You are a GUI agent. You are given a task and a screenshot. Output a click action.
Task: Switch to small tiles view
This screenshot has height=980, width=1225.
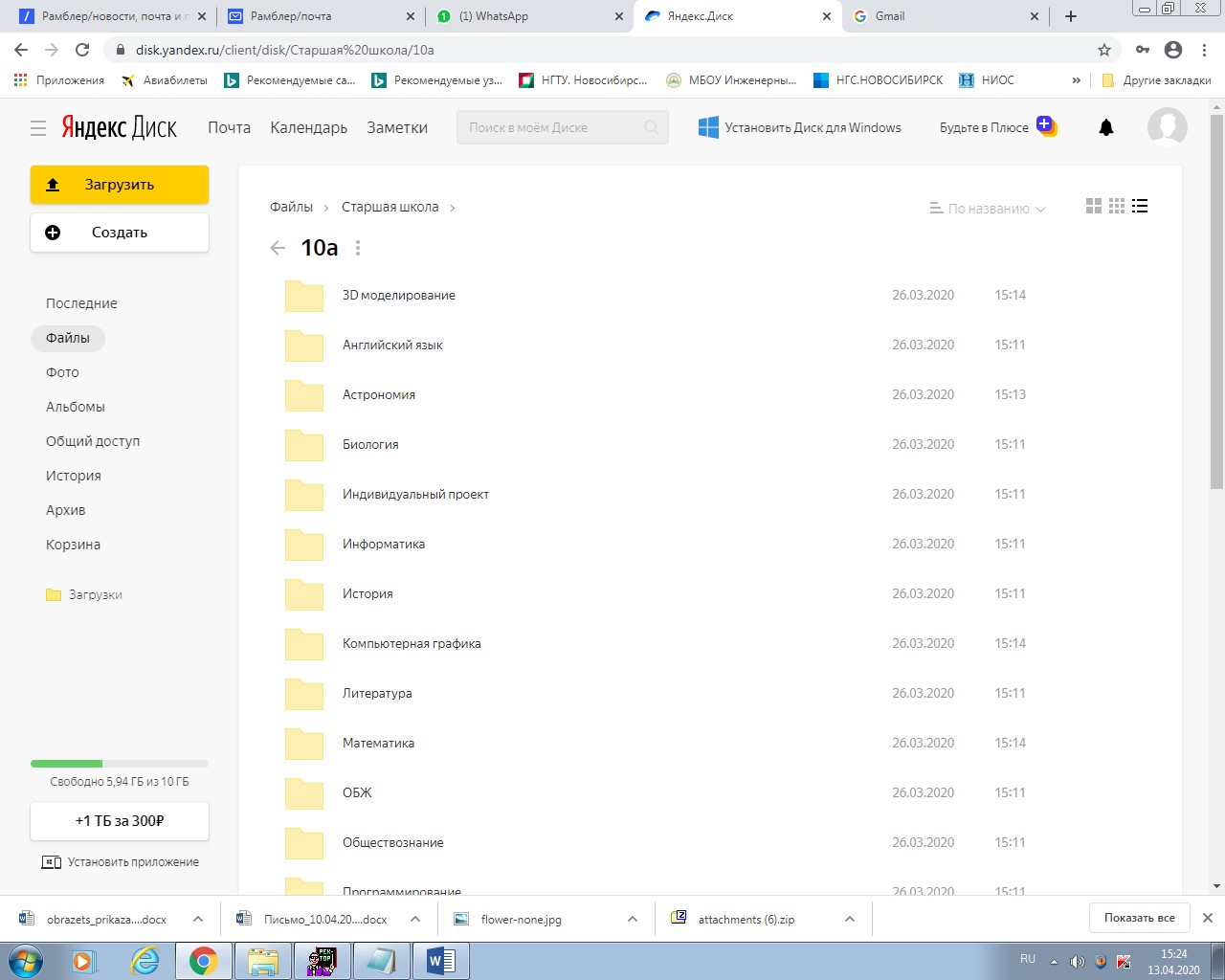pyautogui.click(x=1117, y=206)
